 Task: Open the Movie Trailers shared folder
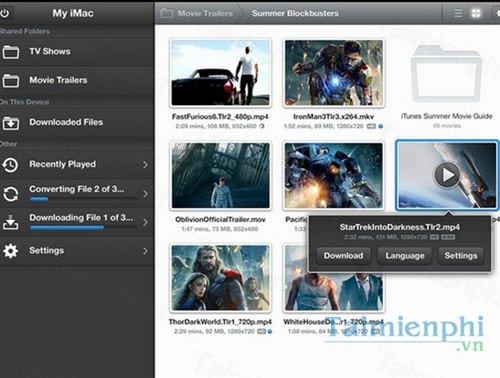point(77,80)
